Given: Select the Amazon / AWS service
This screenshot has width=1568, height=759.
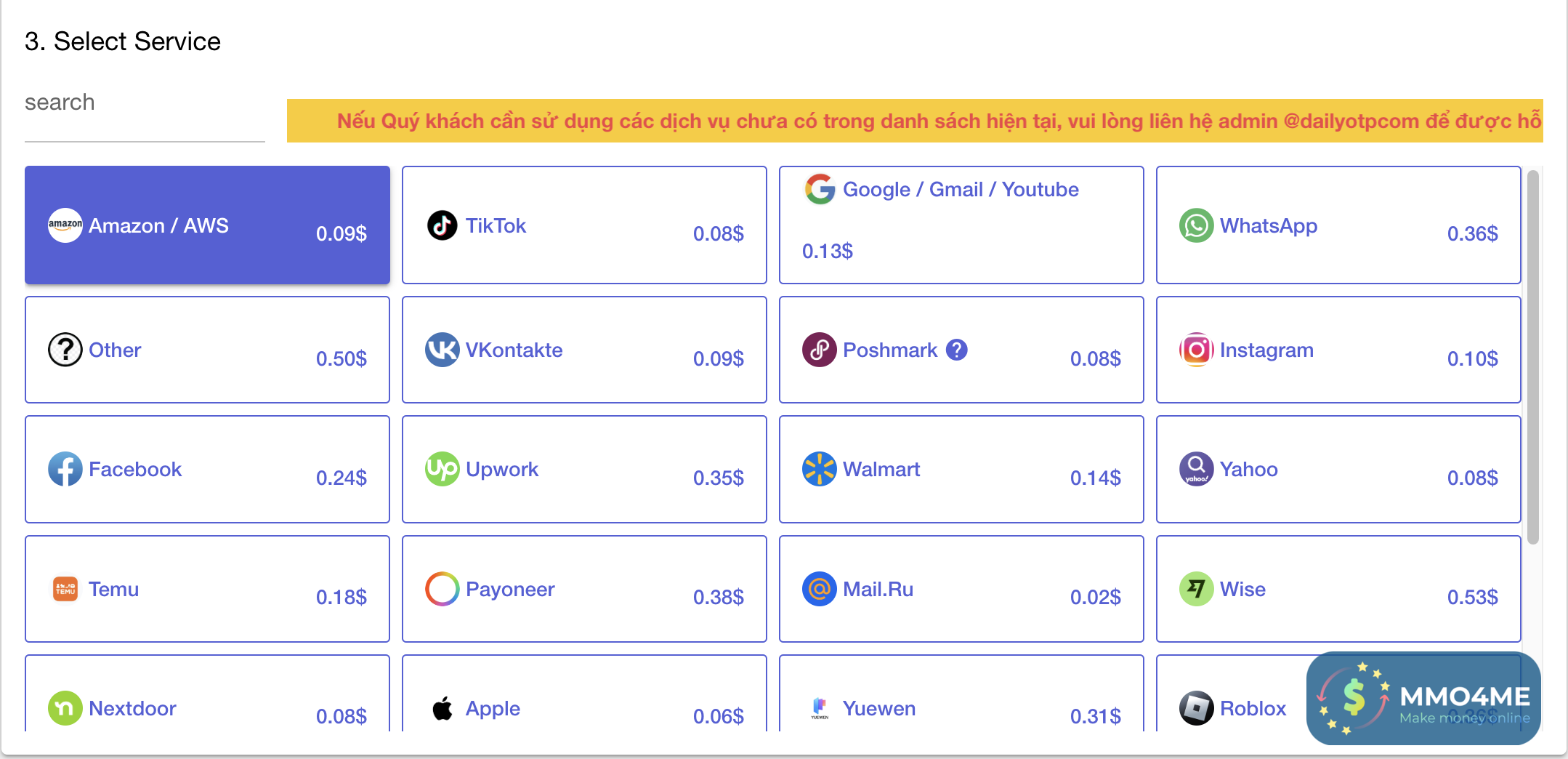Looking at the screenshot, I should tap(207, 225).
